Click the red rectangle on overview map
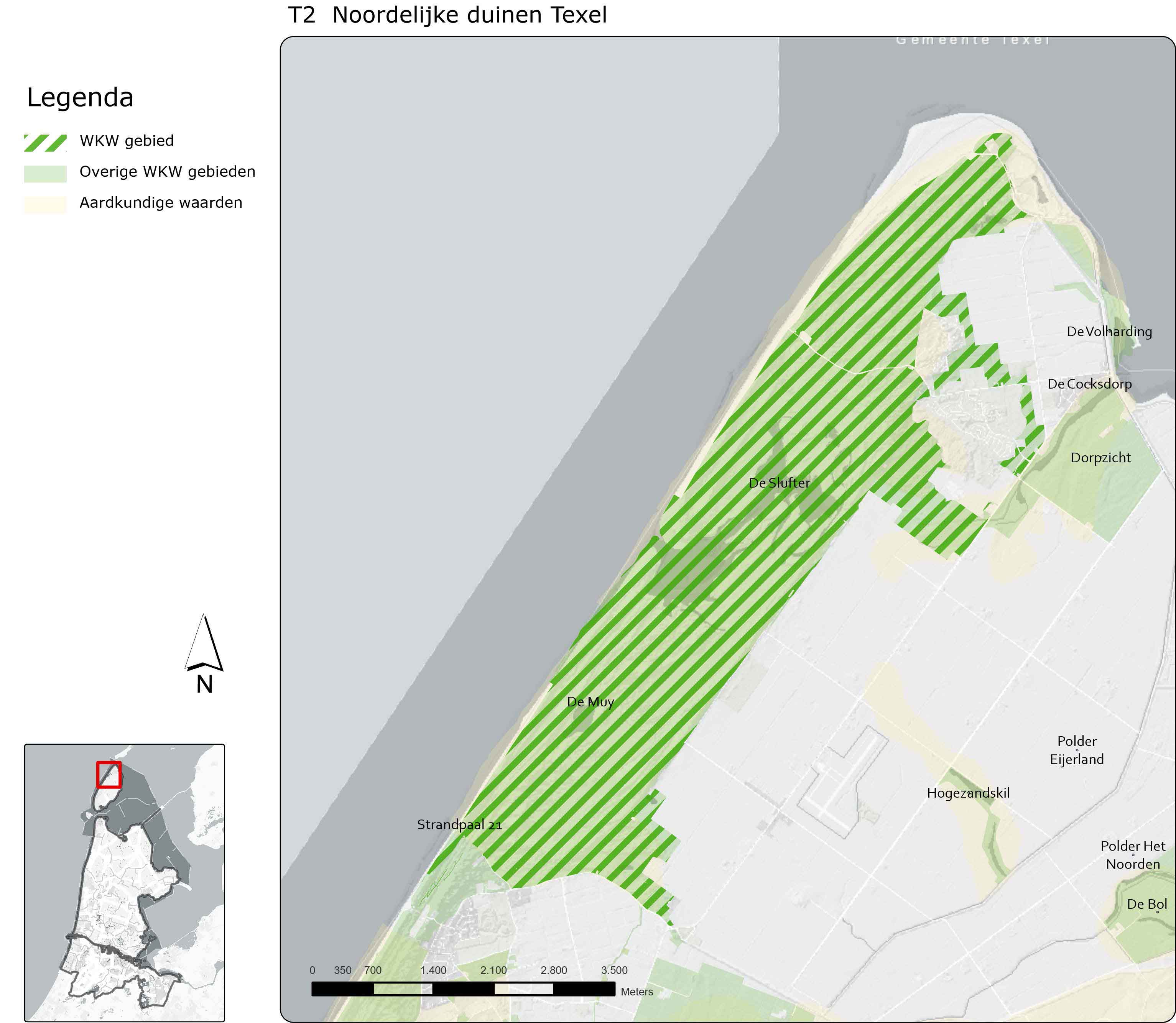This screenshot has height=1023, width=1176. [109, 775]
